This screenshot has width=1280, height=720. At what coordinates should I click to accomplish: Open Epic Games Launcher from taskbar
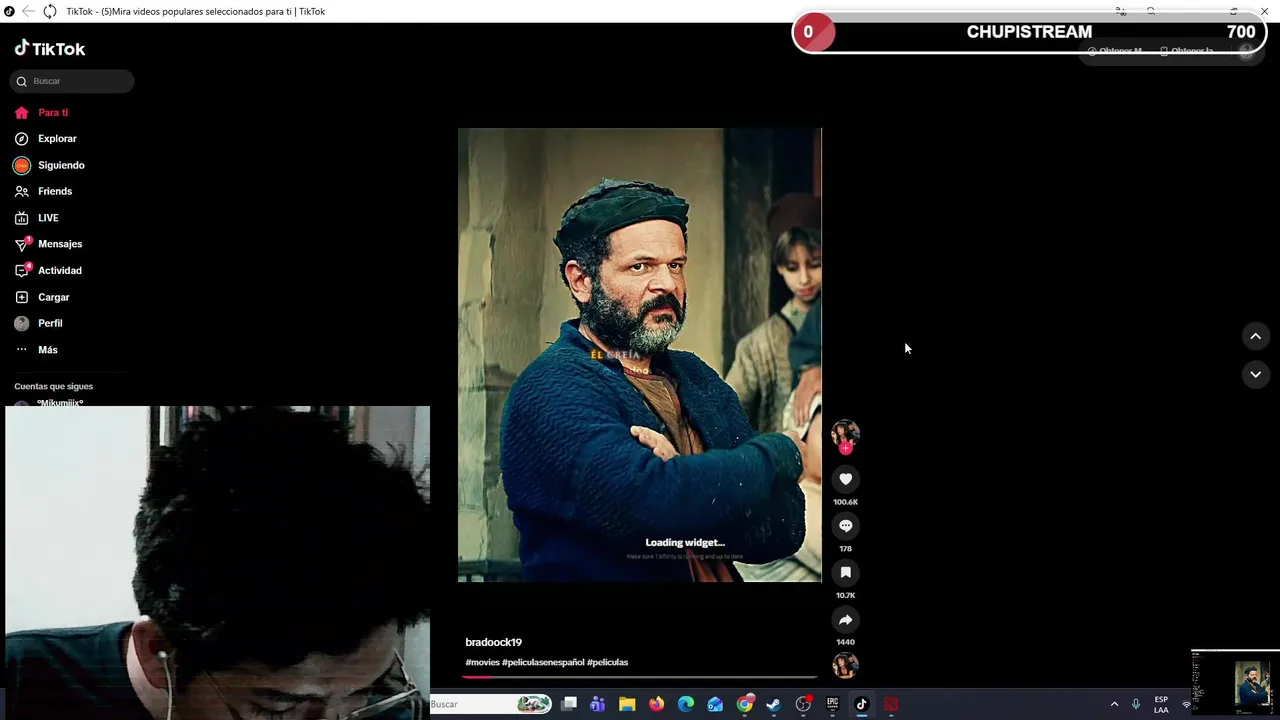pyautogui.click(x=832, y=704)
